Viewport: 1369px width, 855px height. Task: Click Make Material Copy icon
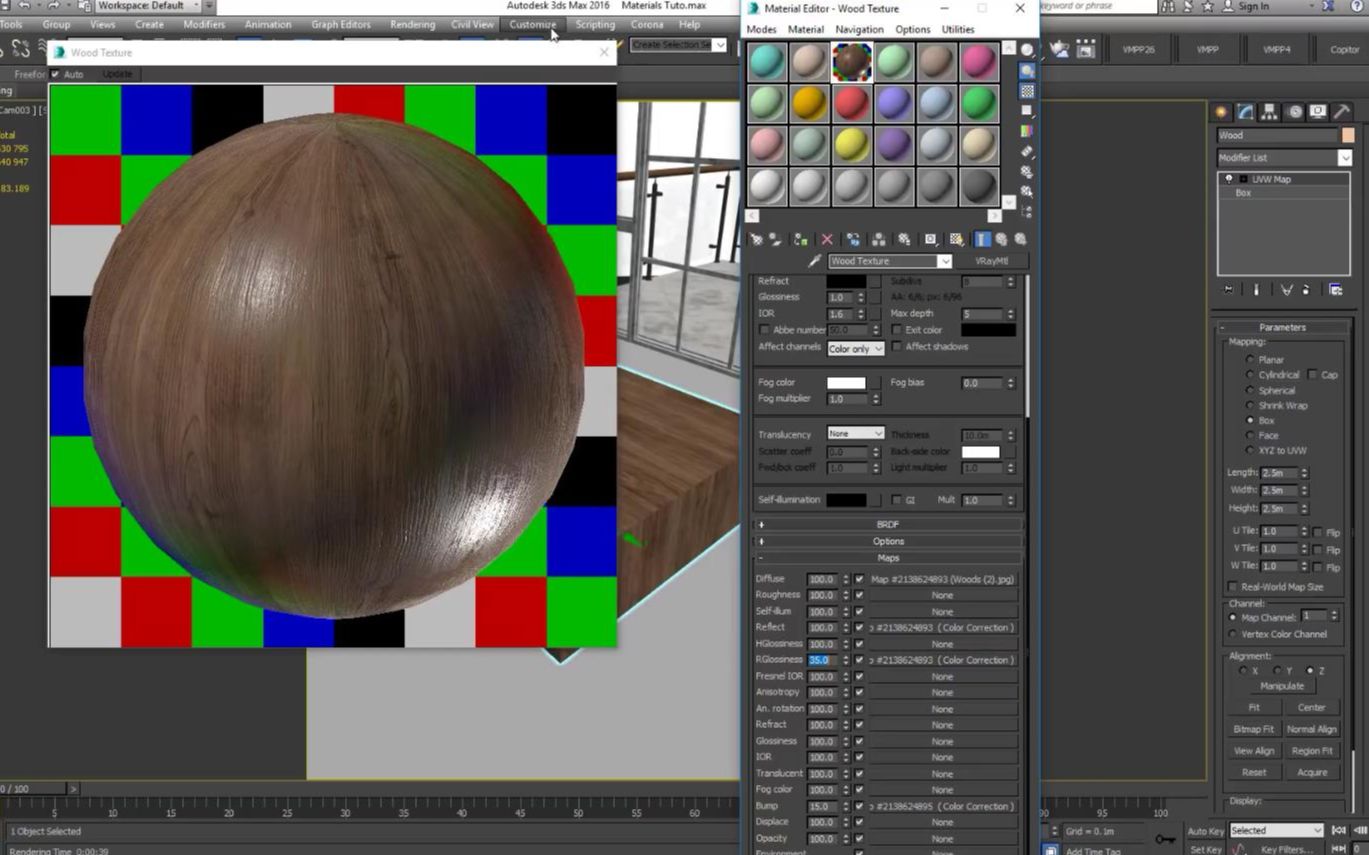click(853, 240)
